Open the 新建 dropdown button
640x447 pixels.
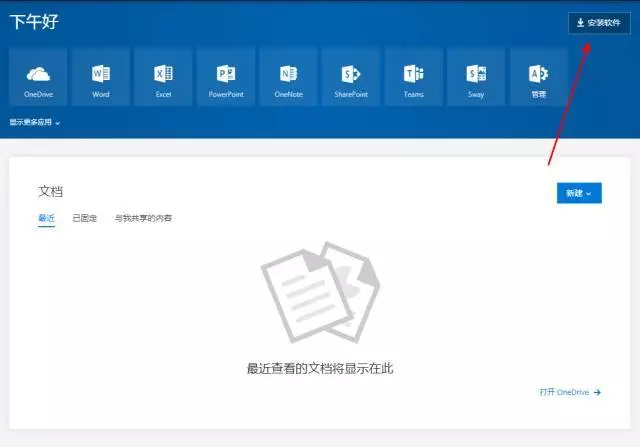click(x=579, y=193)
